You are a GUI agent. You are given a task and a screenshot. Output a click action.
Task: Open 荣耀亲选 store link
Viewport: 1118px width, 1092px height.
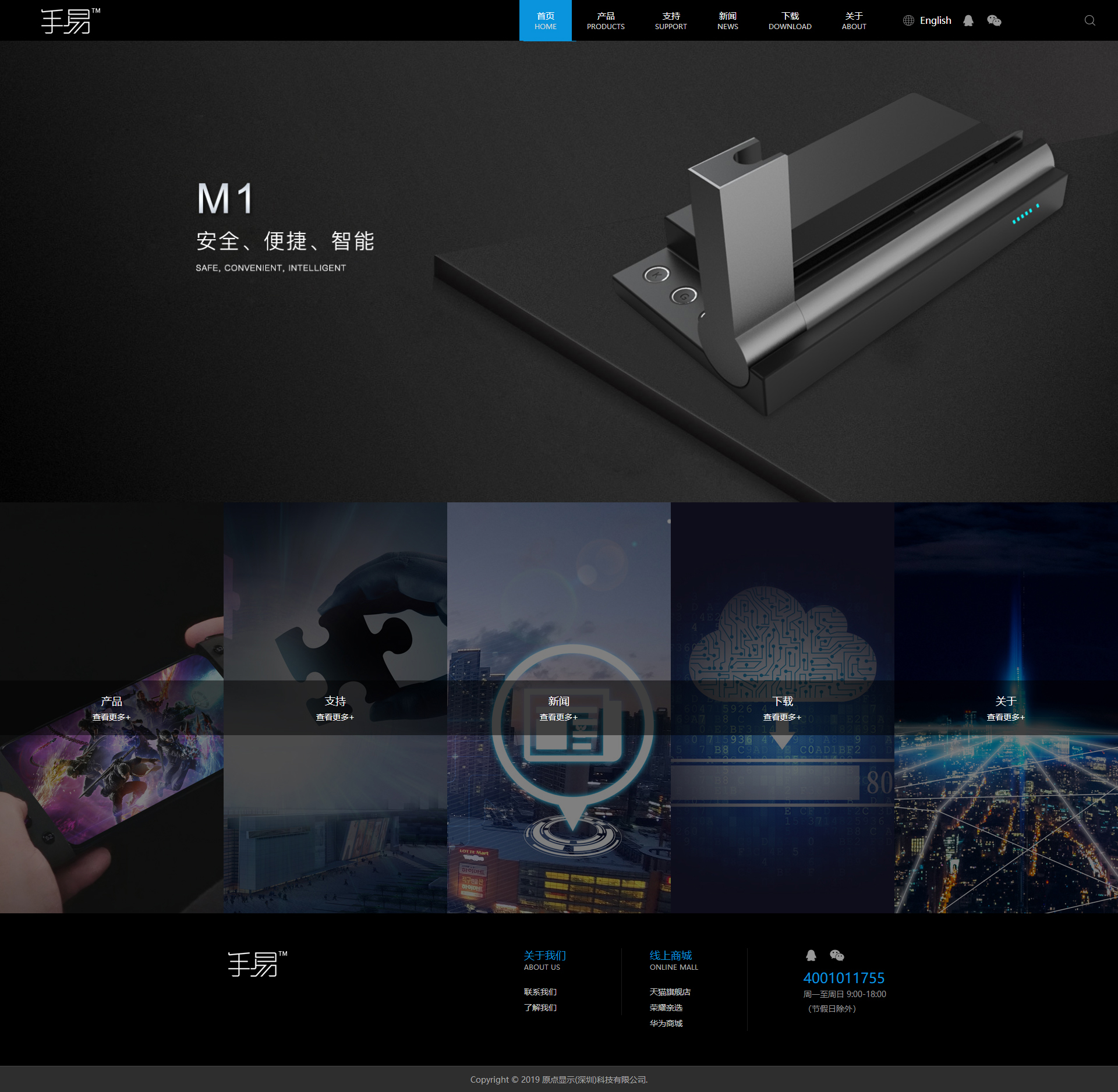[666, 1008]
